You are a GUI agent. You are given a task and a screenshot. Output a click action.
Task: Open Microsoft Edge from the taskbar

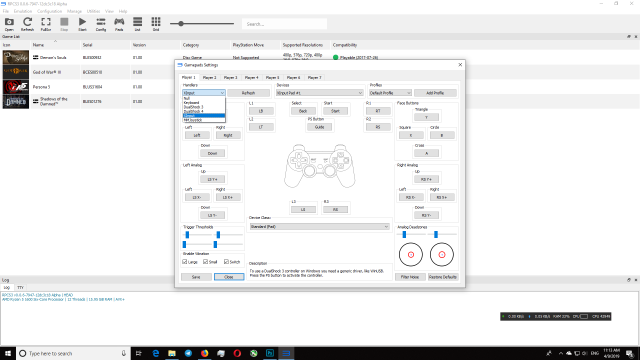[156, 353]
